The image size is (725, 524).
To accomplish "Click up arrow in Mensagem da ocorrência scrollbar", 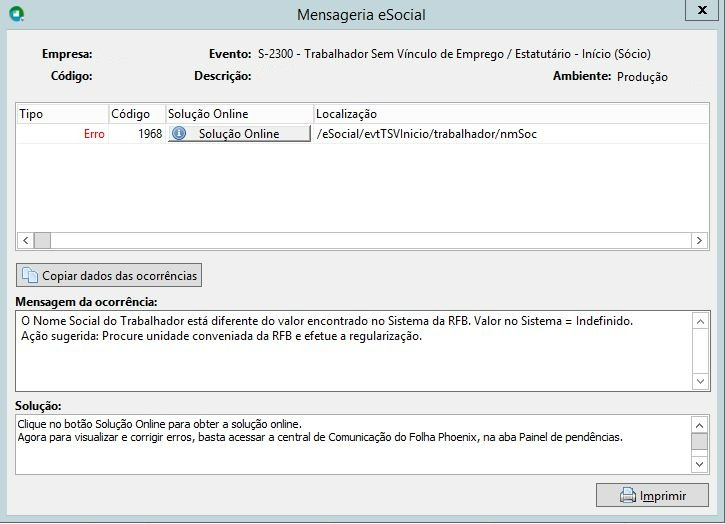I will click(700, 321).
